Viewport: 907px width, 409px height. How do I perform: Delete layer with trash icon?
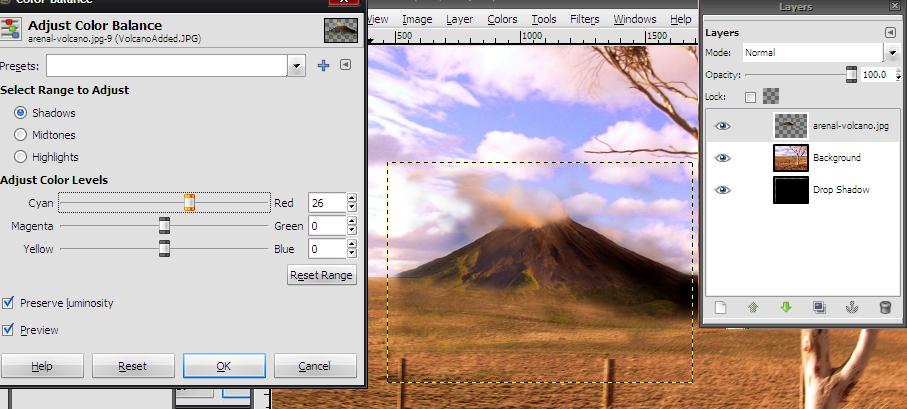point(885,308)
